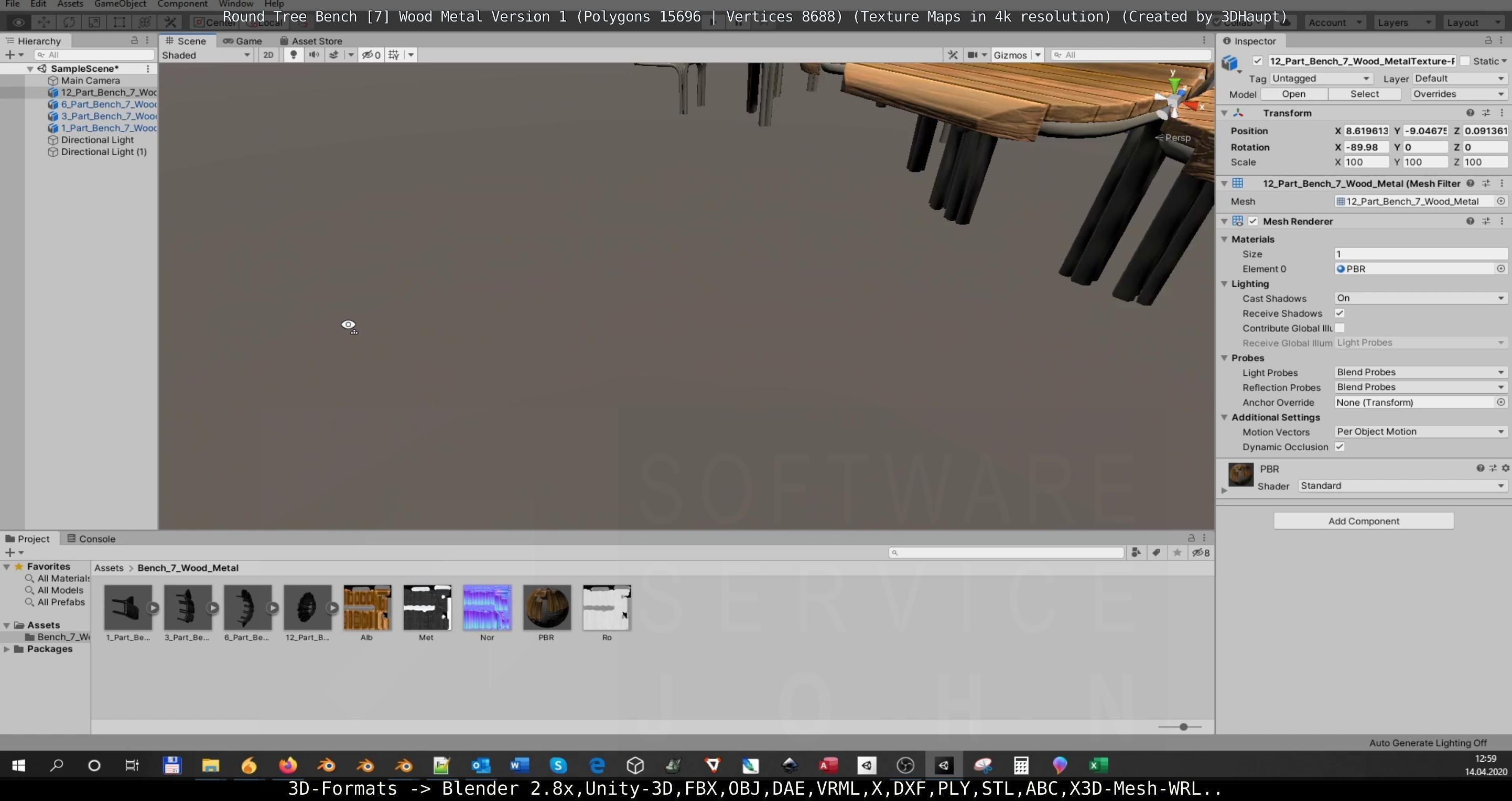Open the Console tab
The image size is (1512, 801).
92,539
